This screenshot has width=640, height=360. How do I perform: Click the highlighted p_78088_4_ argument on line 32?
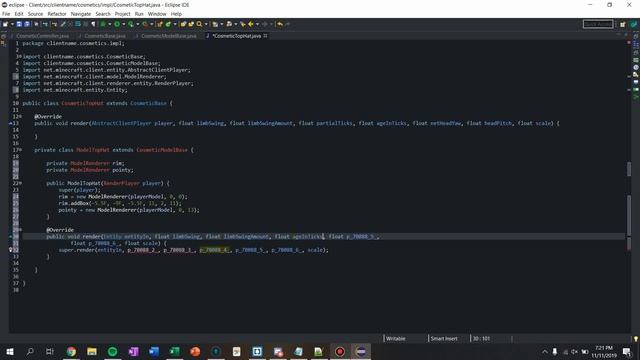[214, 250]
